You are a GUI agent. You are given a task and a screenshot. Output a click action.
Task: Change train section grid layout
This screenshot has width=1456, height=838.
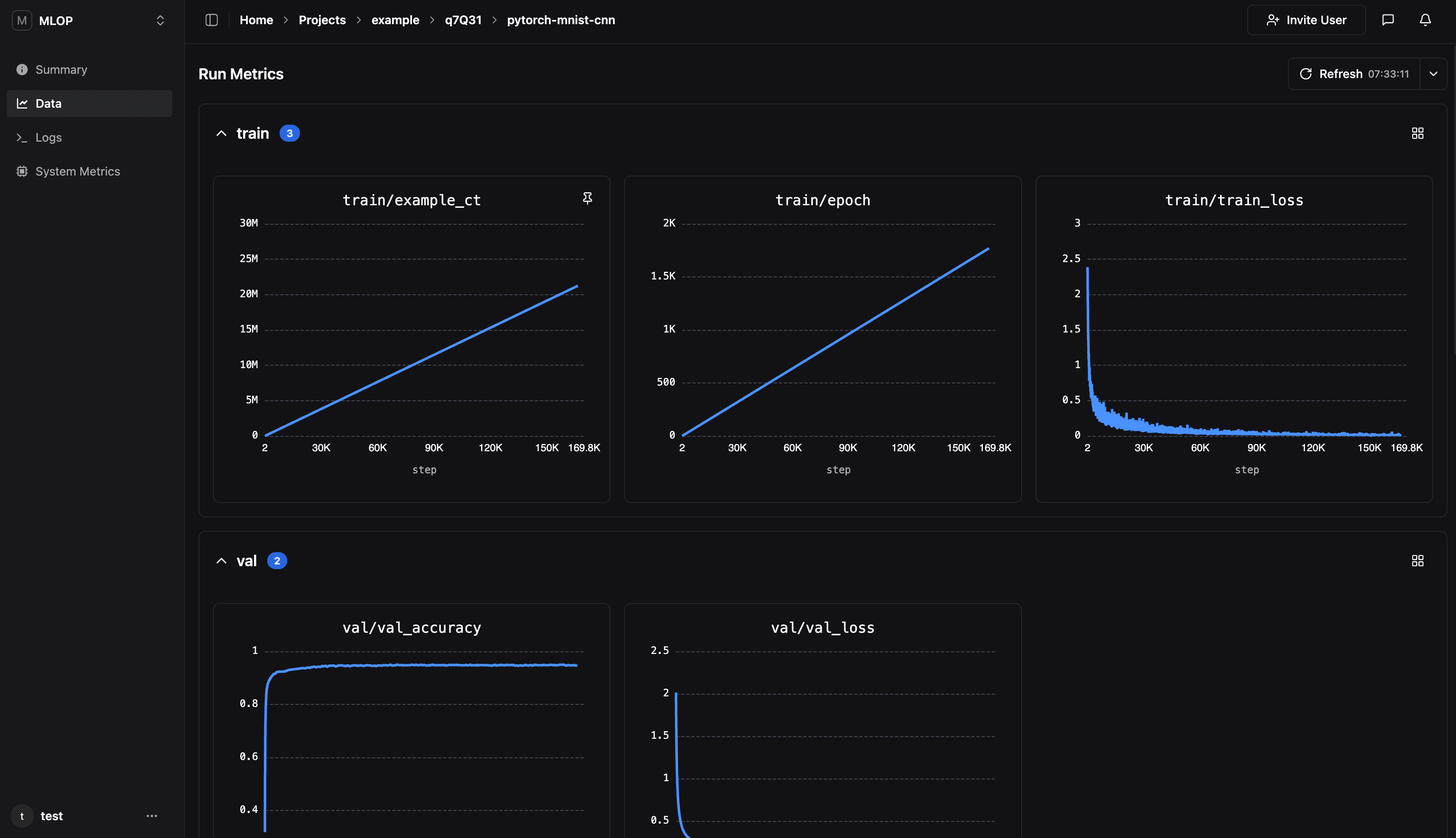point(1417,134)
